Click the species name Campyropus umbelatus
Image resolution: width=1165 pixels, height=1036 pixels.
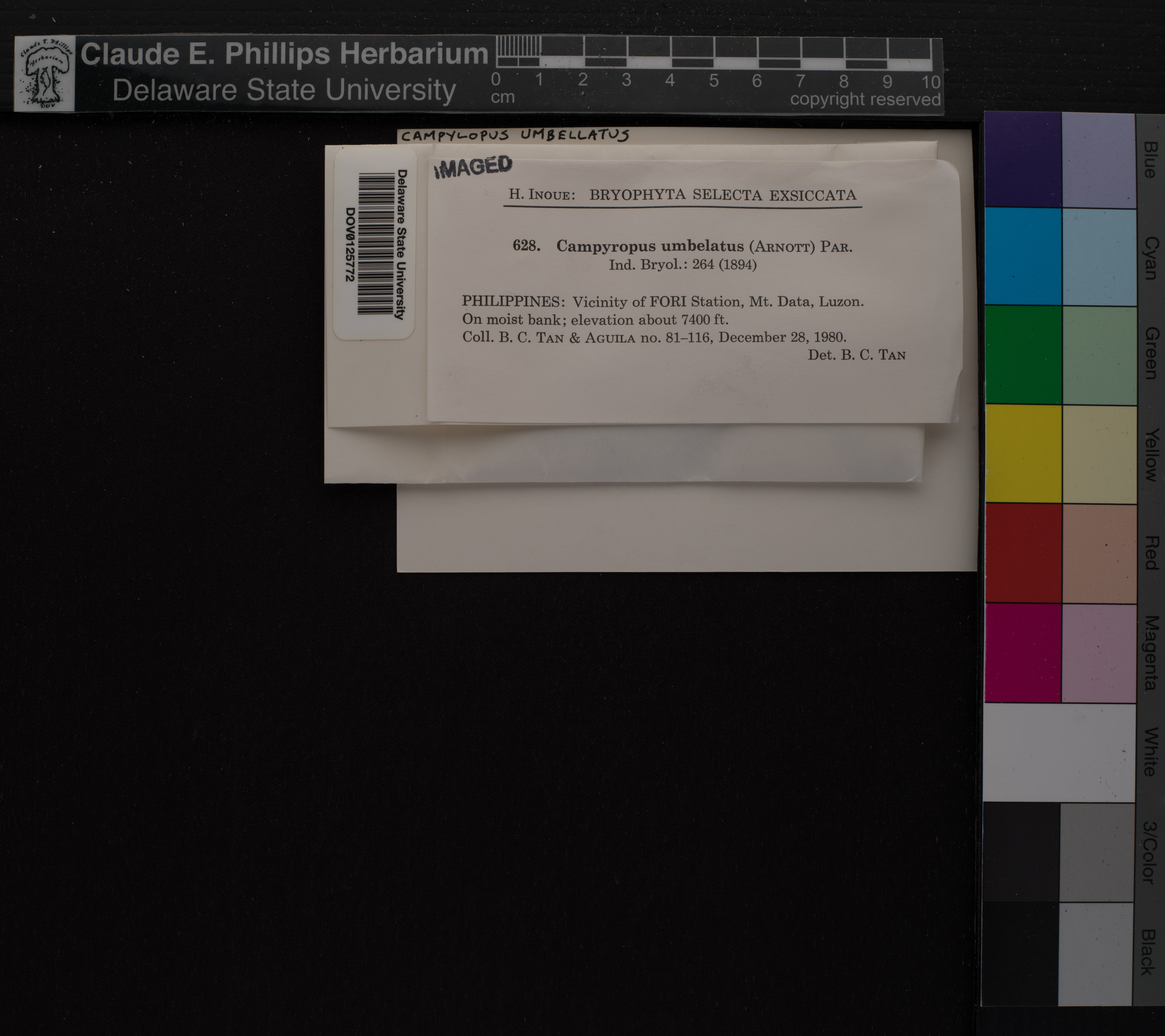650,246
